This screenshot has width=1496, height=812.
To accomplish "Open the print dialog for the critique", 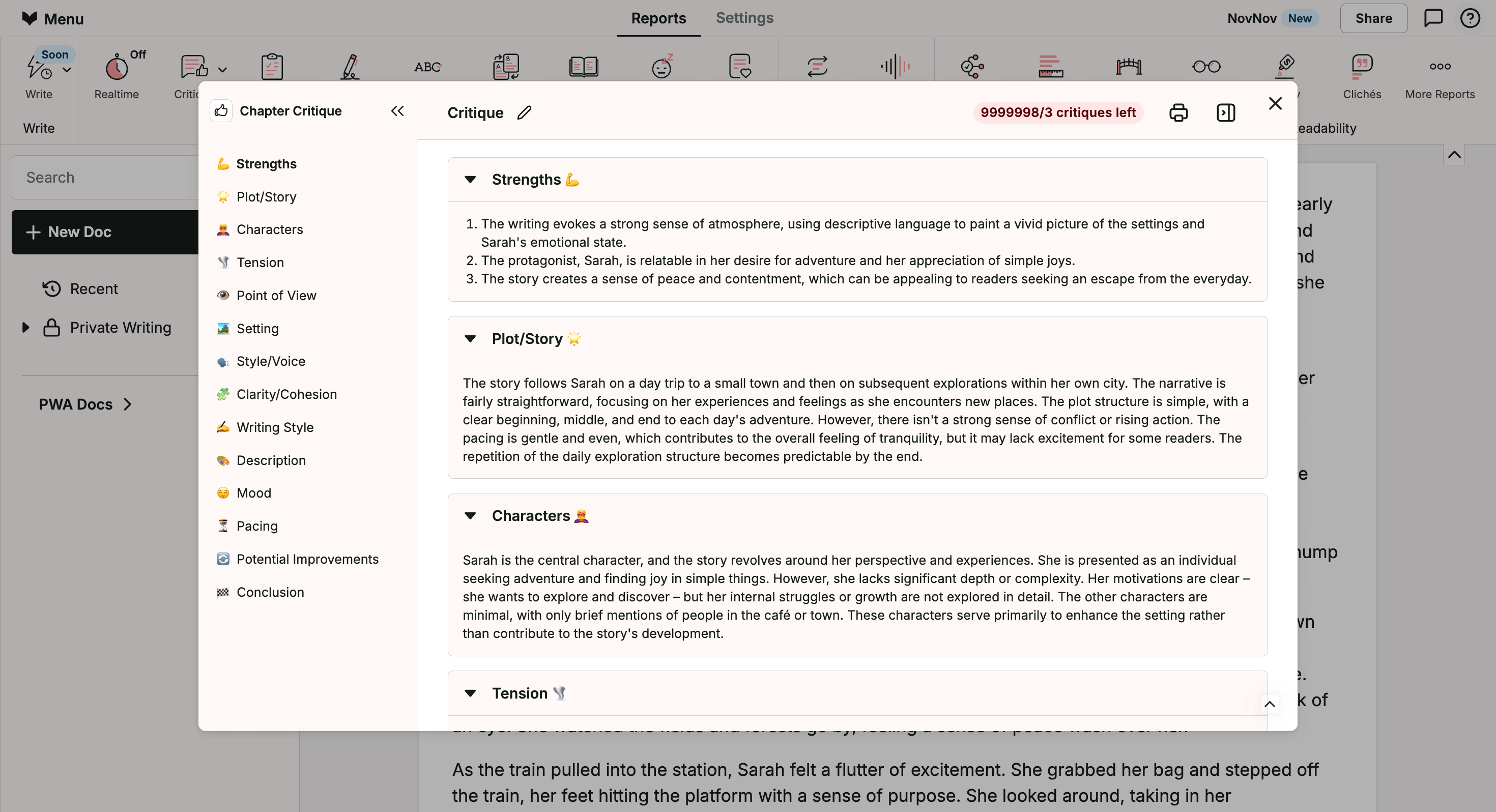I will (x=1179, y=112).
